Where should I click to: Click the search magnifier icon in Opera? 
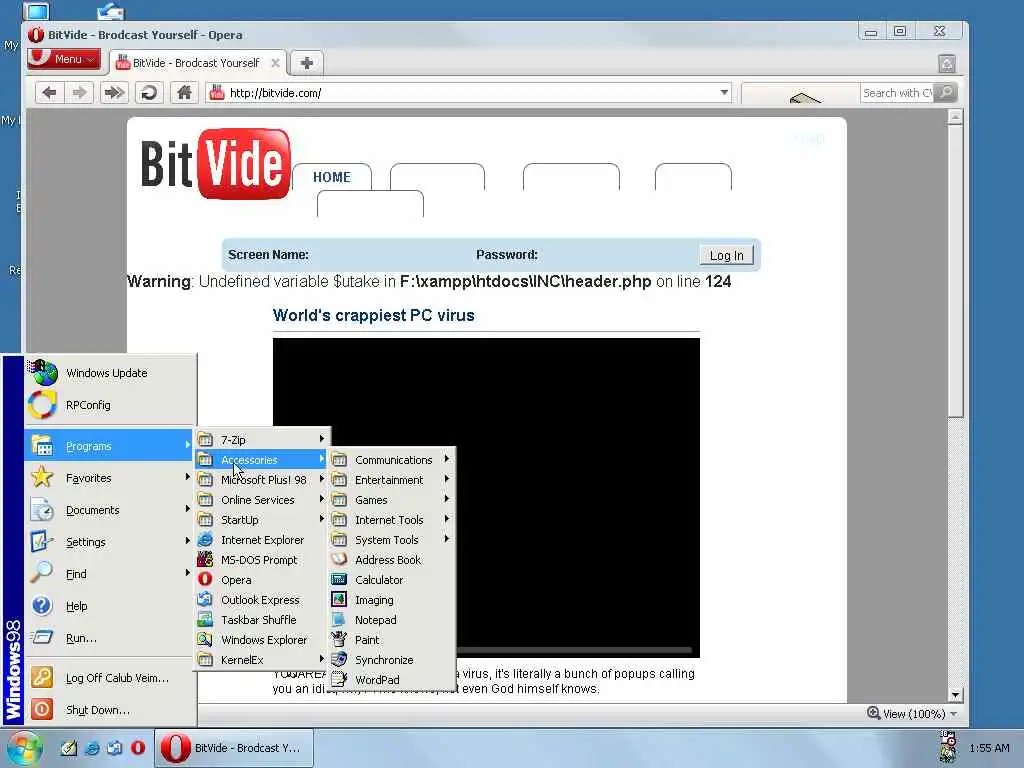[946, 93]
